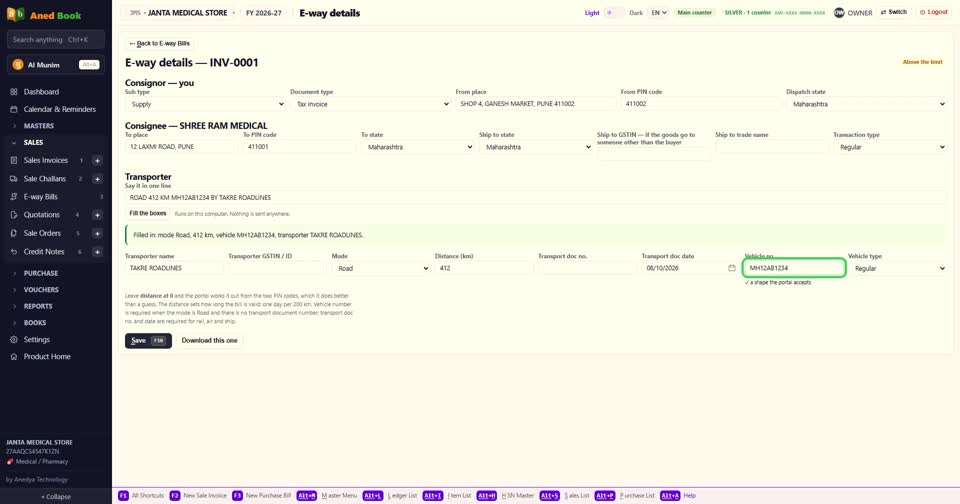Open the Document type dropdown
960x504 pixels.
coord(370,104)
